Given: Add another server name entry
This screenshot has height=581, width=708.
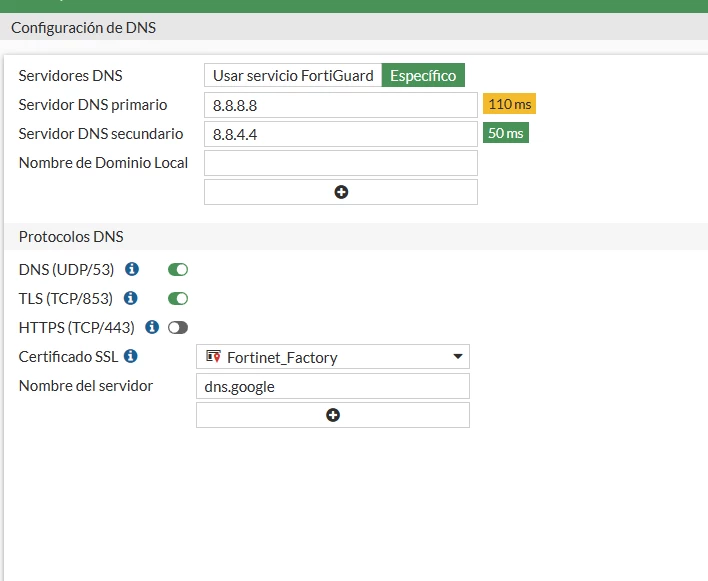Looking at the screenshot, I should coord(333,415).
